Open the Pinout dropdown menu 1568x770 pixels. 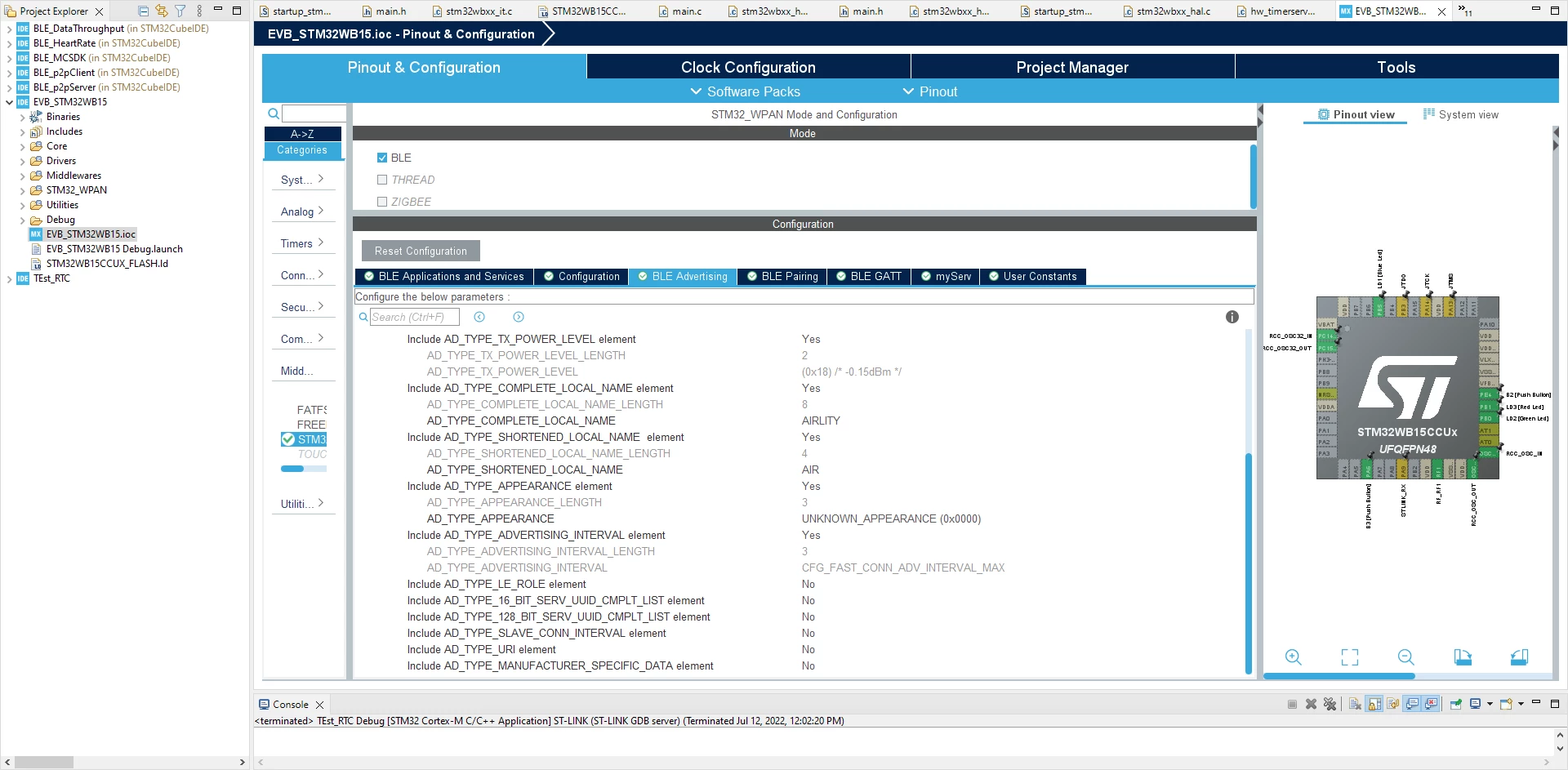(929, 91)
